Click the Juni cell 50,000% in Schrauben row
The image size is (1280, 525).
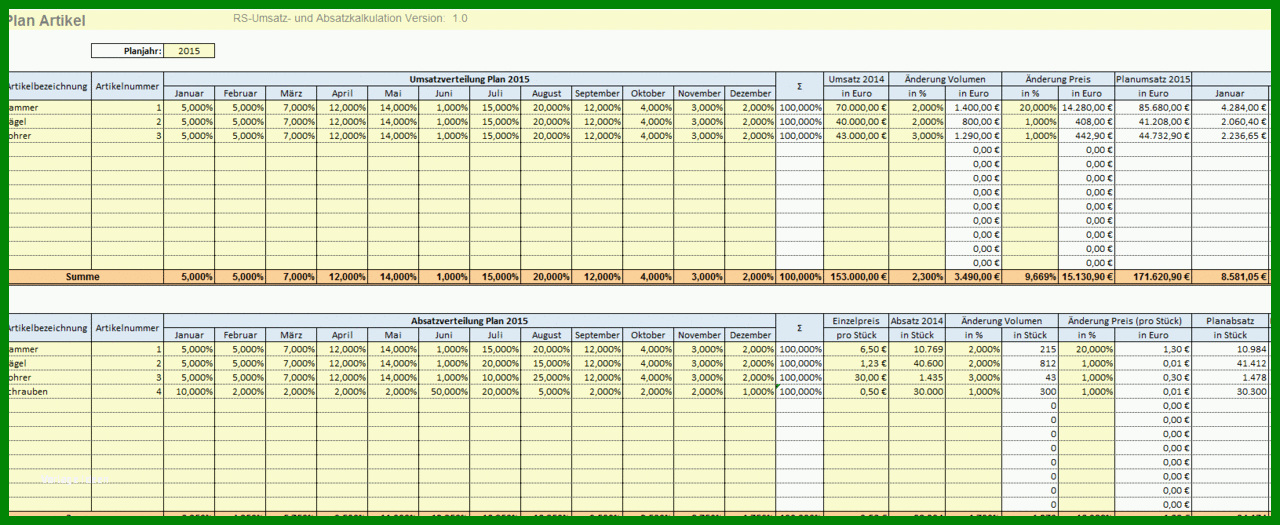[x=444, y=391]
